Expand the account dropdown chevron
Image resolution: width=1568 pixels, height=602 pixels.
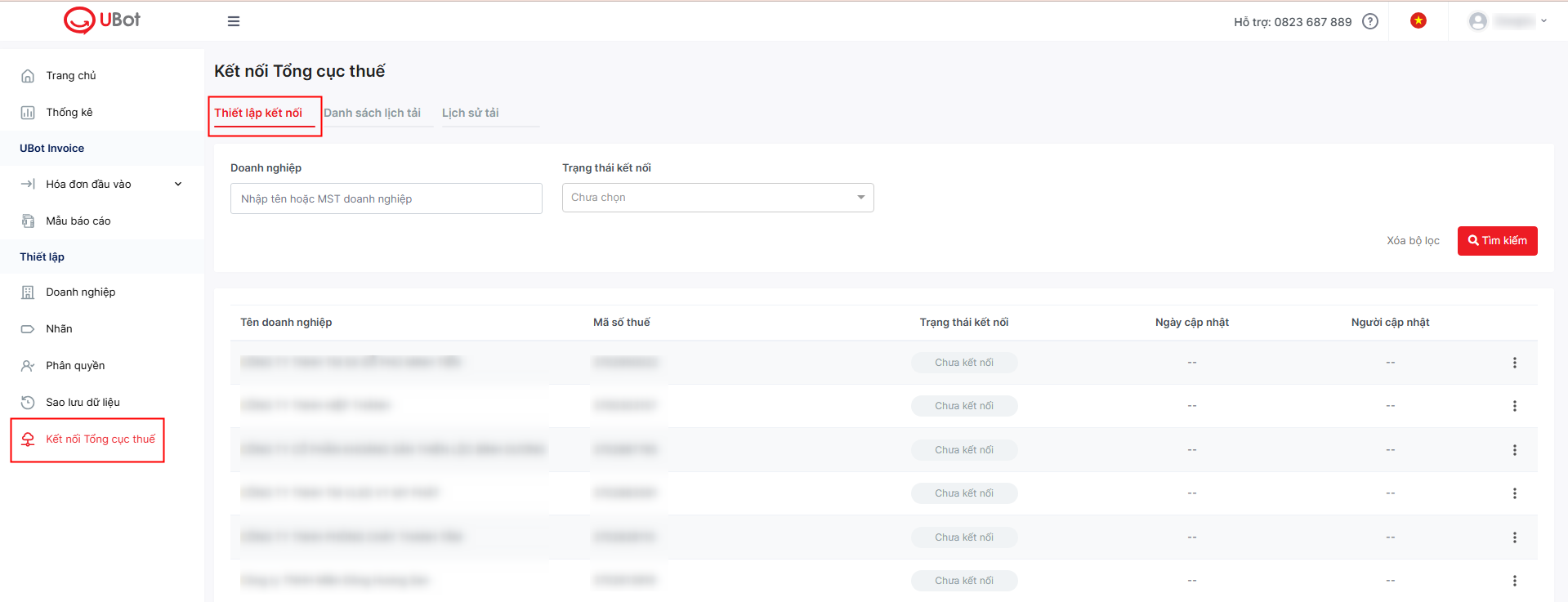tap(1543, 21)
